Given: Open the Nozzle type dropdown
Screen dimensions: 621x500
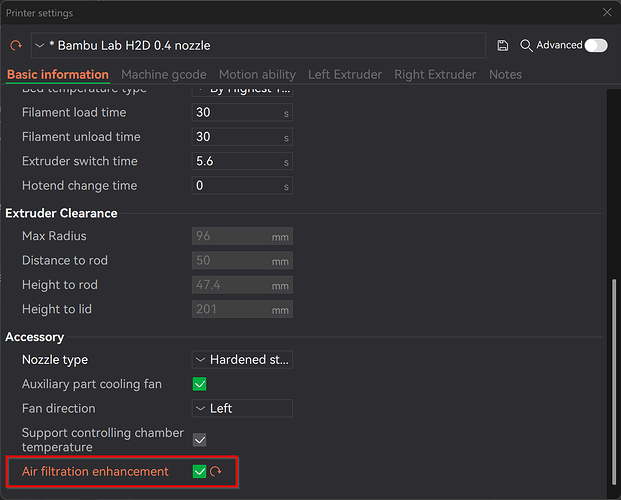Looking at the screenshot, I should [242, 360].
